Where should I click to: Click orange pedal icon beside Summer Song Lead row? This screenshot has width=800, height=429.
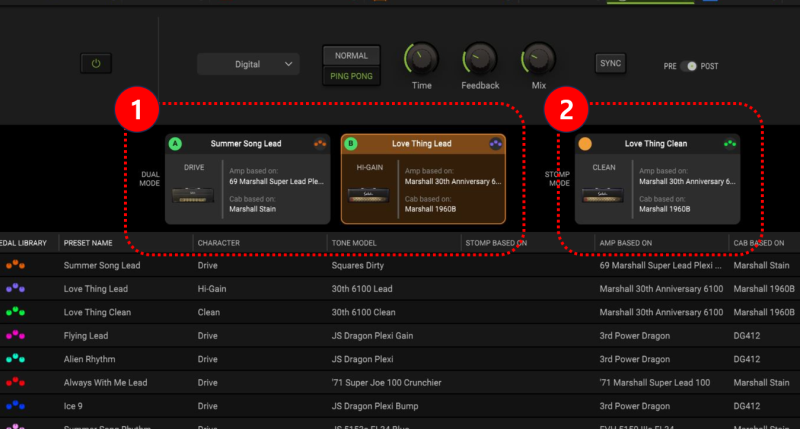[x=16, y=266]
